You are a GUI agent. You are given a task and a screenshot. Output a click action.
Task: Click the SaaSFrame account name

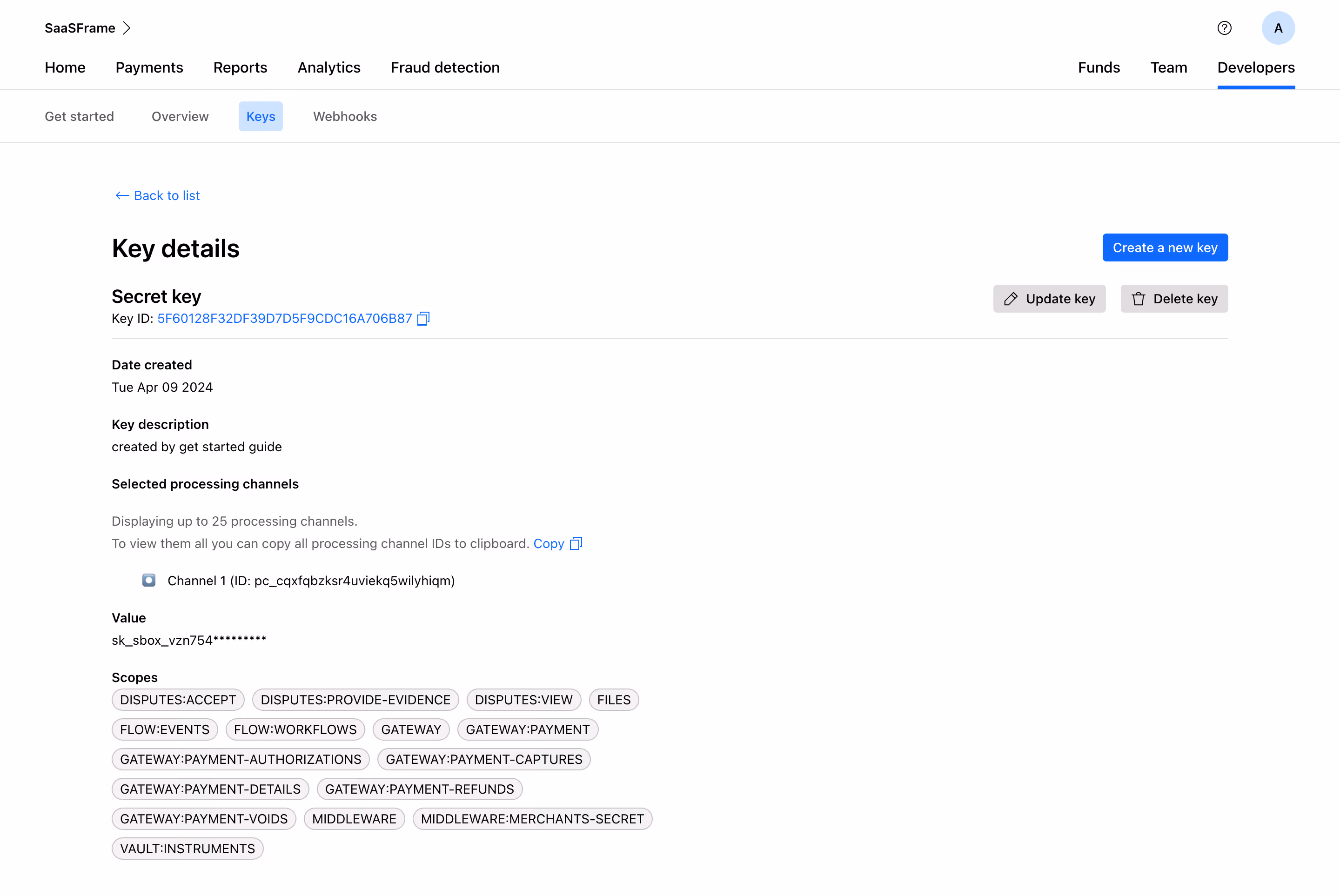(80, 28)
